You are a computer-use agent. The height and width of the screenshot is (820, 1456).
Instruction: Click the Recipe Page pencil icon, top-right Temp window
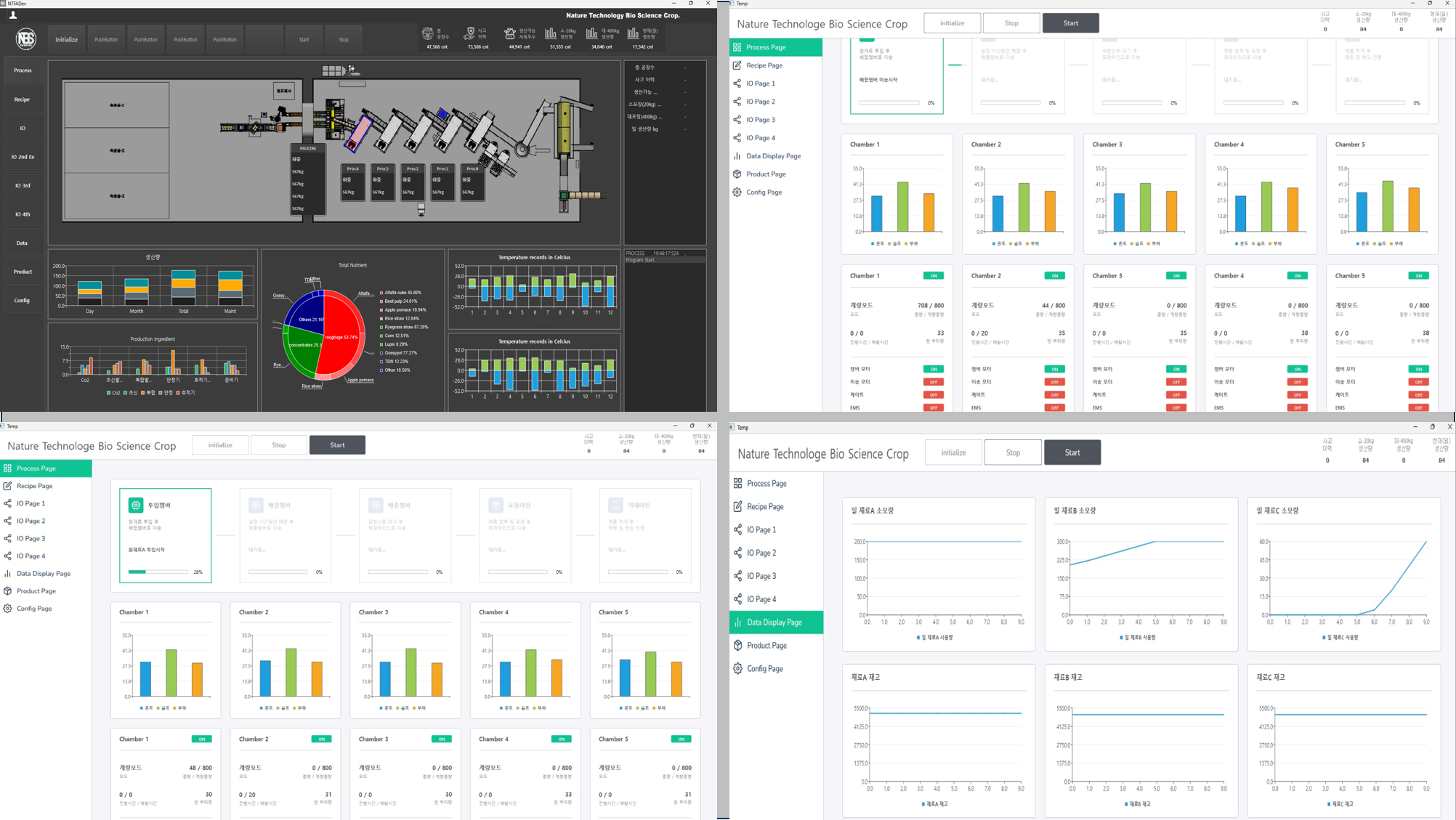coord(737,65)
